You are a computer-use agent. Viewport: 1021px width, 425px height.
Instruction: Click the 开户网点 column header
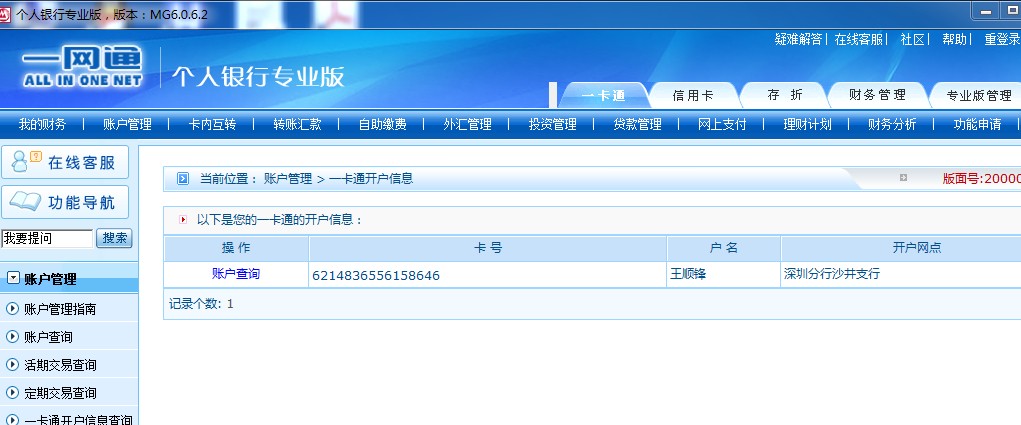(x=917, y=248)
